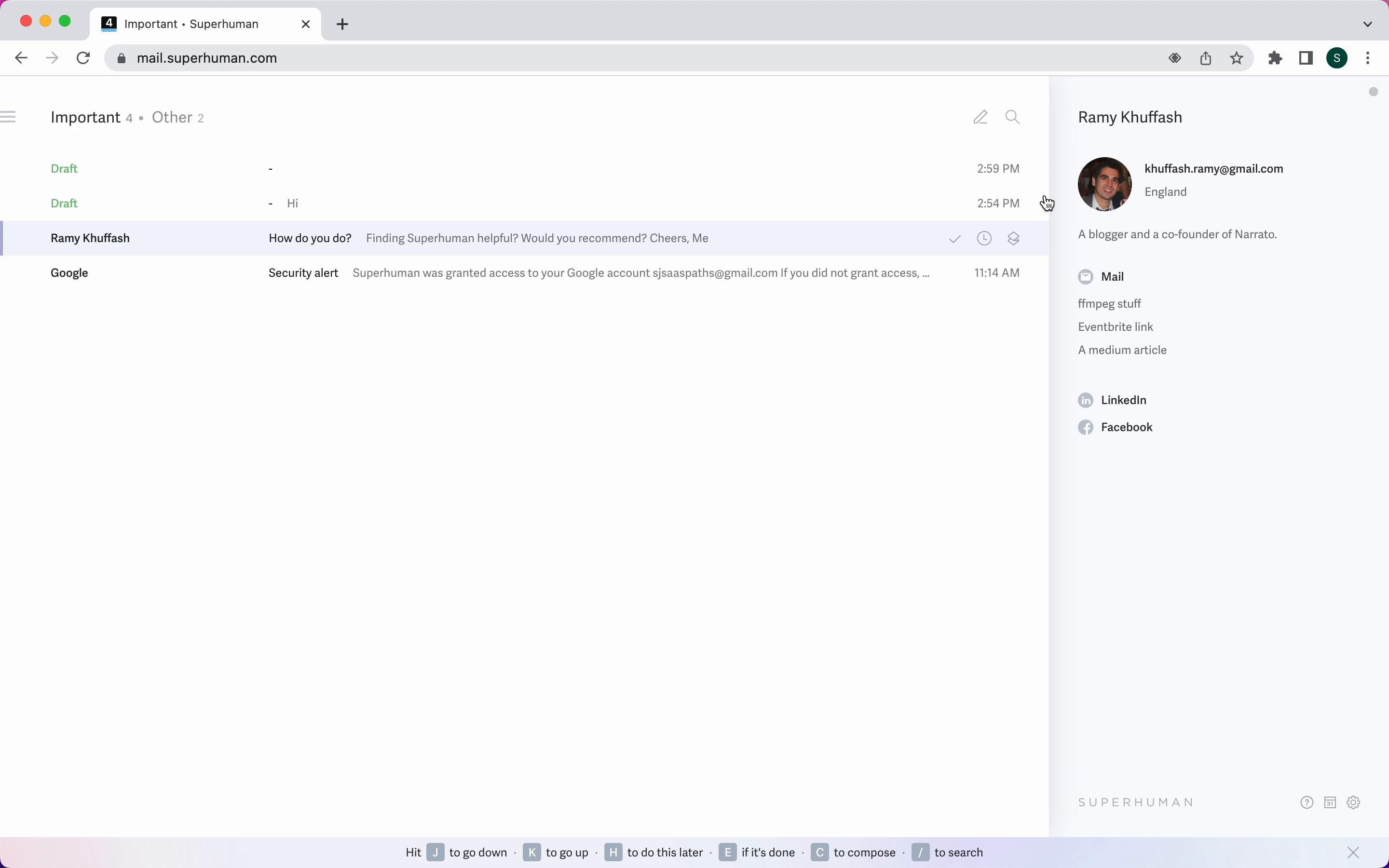Click the compose pencil icon
The image size is (1389, 868).
click(x=980, y=117)
